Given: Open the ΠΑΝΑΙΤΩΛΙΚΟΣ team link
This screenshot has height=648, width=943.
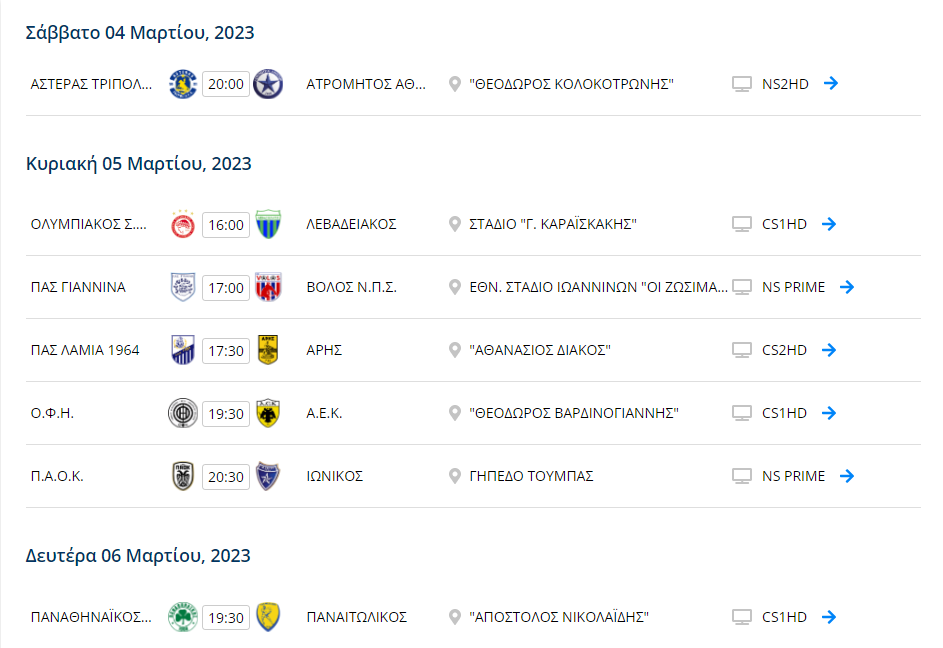Looking at the screenshot, I should click(357, 617).
